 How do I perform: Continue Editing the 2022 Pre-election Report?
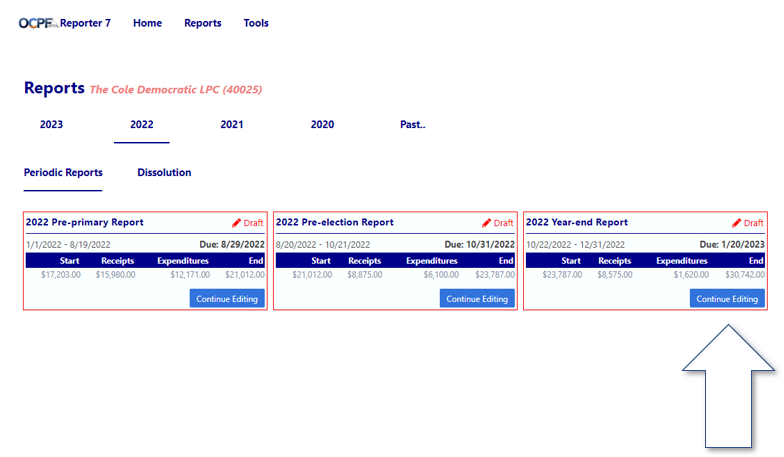[x=477, y=299]
